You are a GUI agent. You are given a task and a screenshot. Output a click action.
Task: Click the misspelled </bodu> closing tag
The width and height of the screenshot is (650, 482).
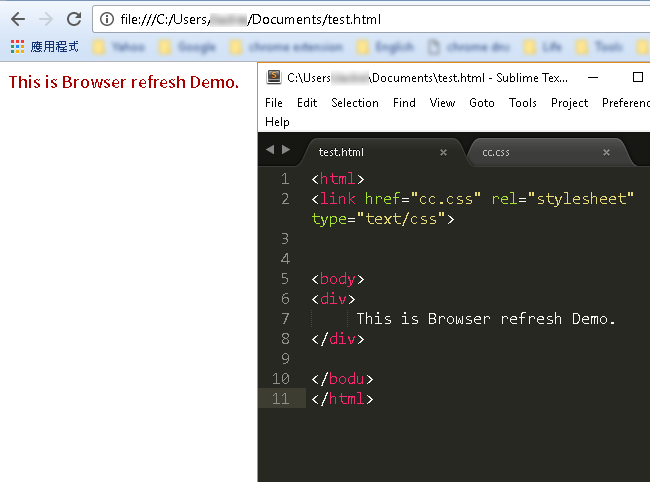tap(342, 379)
